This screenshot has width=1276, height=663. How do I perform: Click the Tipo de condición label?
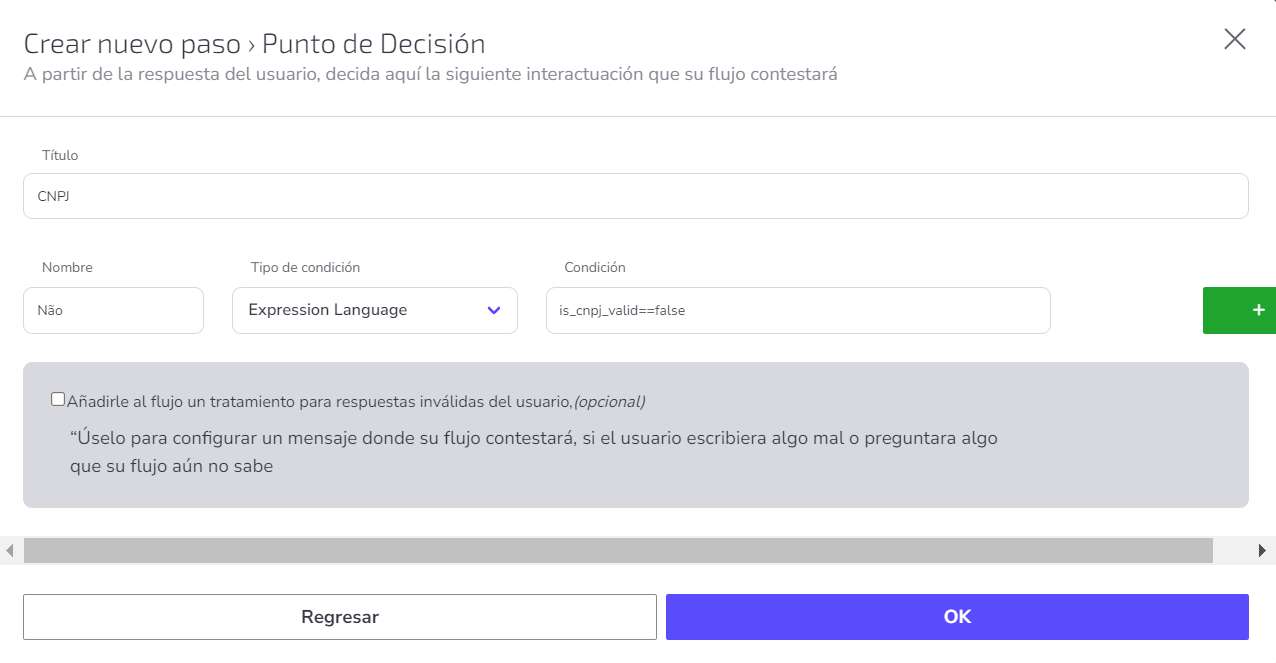(305, 267)
